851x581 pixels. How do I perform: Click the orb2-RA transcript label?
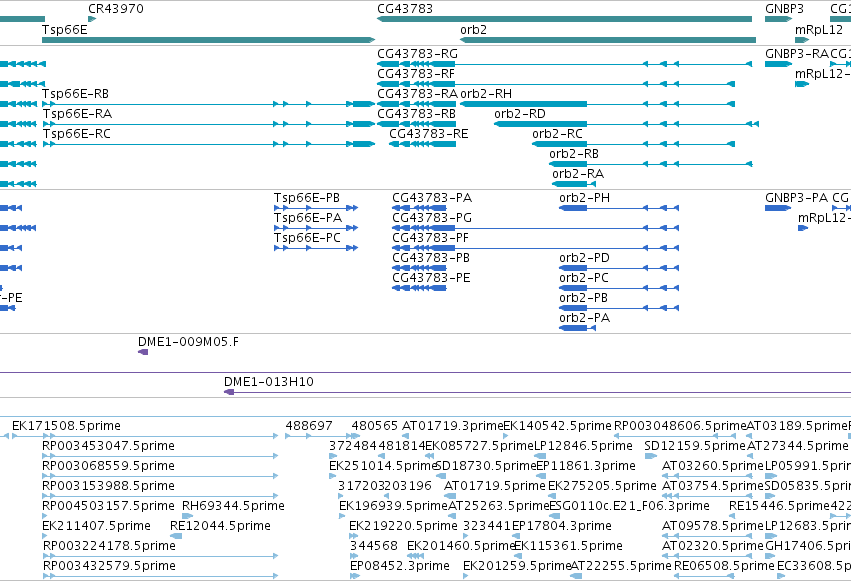point(578,174)
